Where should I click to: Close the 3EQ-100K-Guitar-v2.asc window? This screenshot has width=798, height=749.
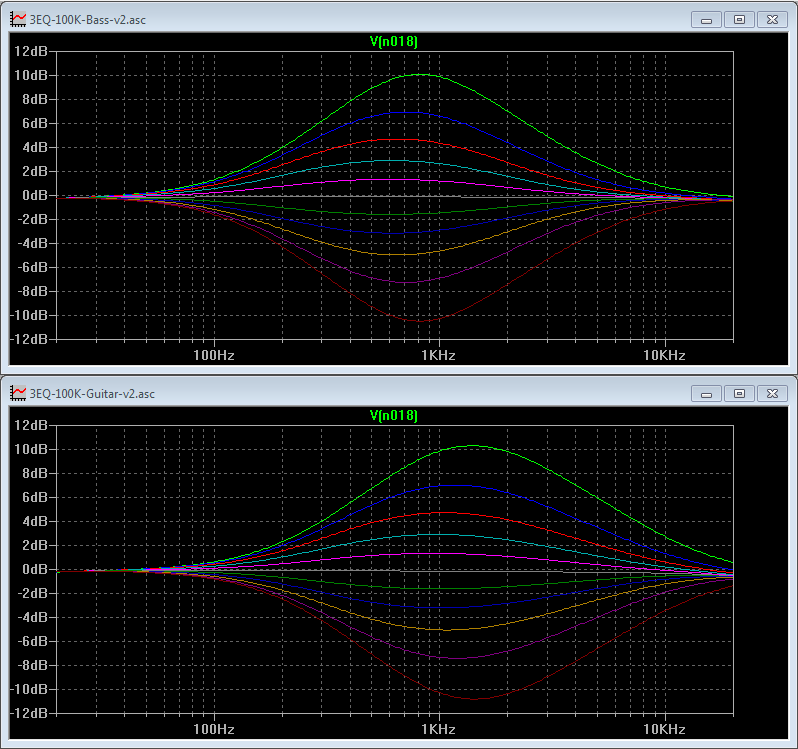pos(773,394)
